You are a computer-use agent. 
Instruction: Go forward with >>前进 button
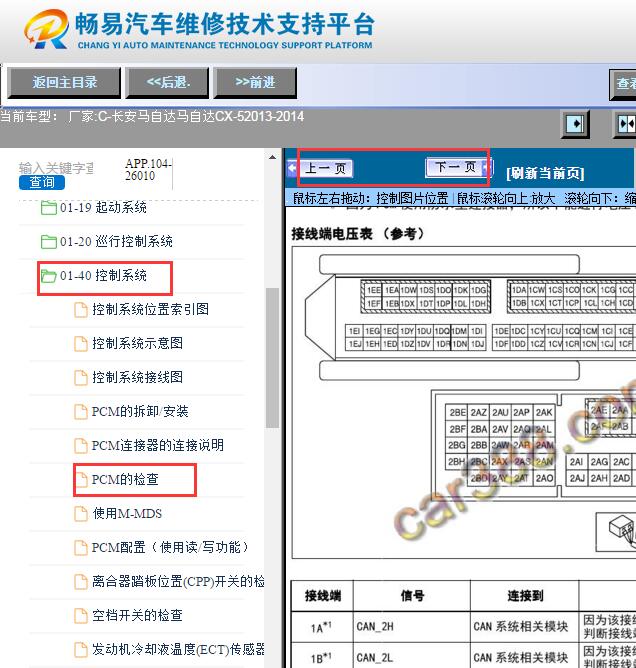click(x=255, y=82)
